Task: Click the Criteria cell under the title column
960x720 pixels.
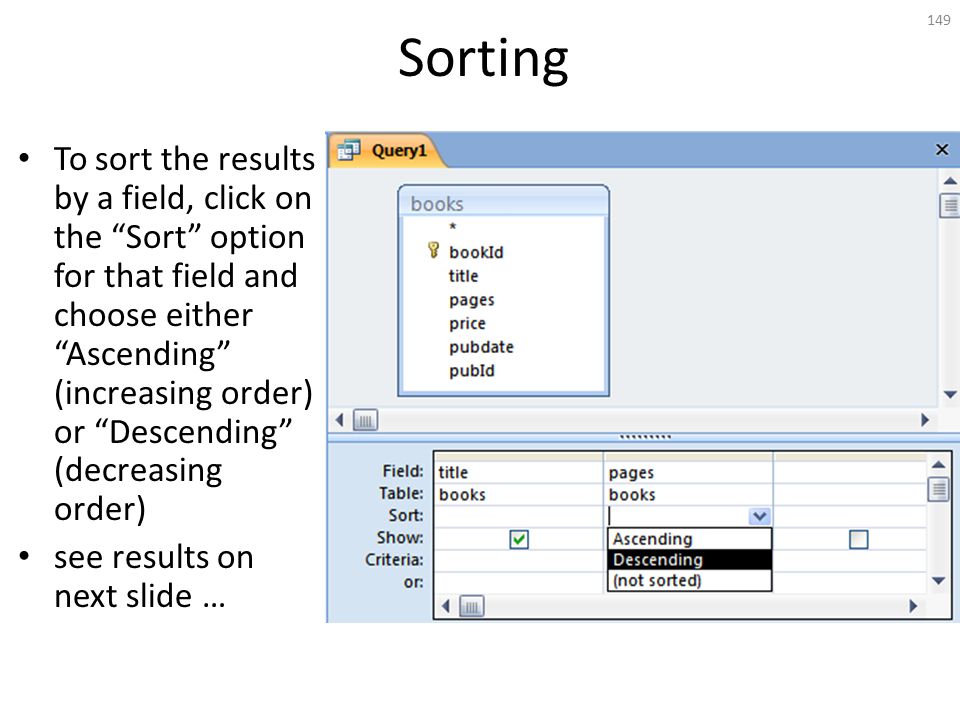Action: click(519, 560)
